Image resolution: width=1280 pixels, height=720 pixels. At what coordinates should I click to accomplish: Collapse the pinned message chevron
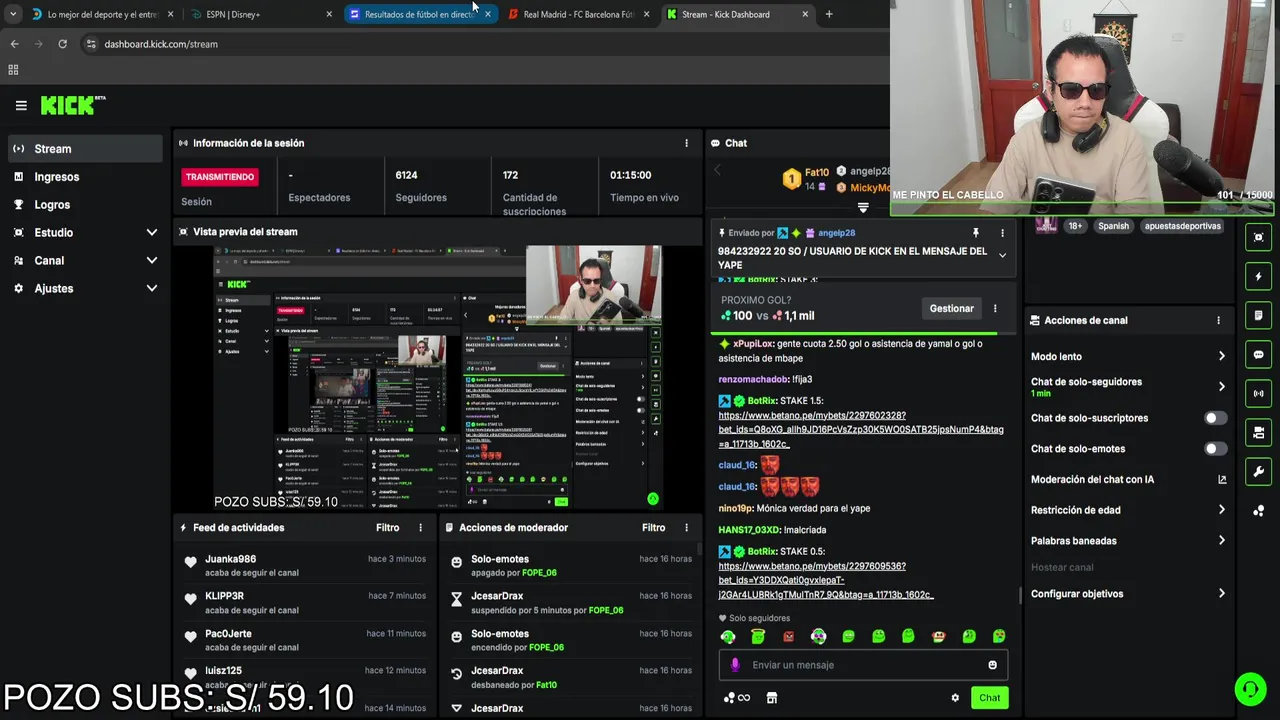(x=1002, y=255)
